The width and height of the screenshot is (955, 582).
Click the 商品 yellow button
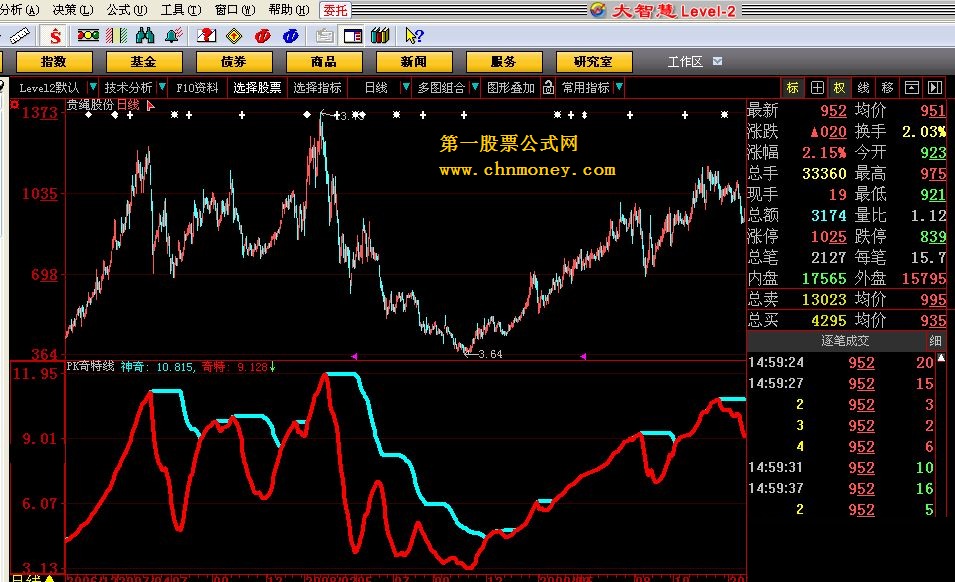[324, 61]
